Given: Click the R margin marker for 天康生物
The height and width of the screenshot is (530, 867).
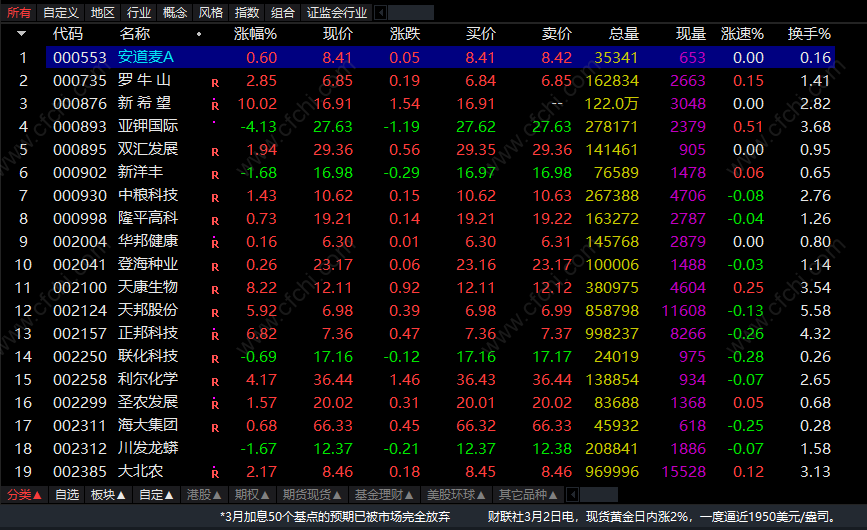Looking at the screenshot, I should (x=215, y=290).
